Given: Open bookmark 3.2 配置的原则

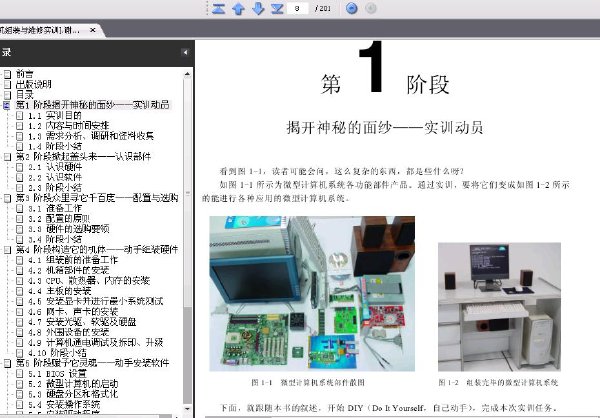Looking at the screenshot, I should (59, 219).
